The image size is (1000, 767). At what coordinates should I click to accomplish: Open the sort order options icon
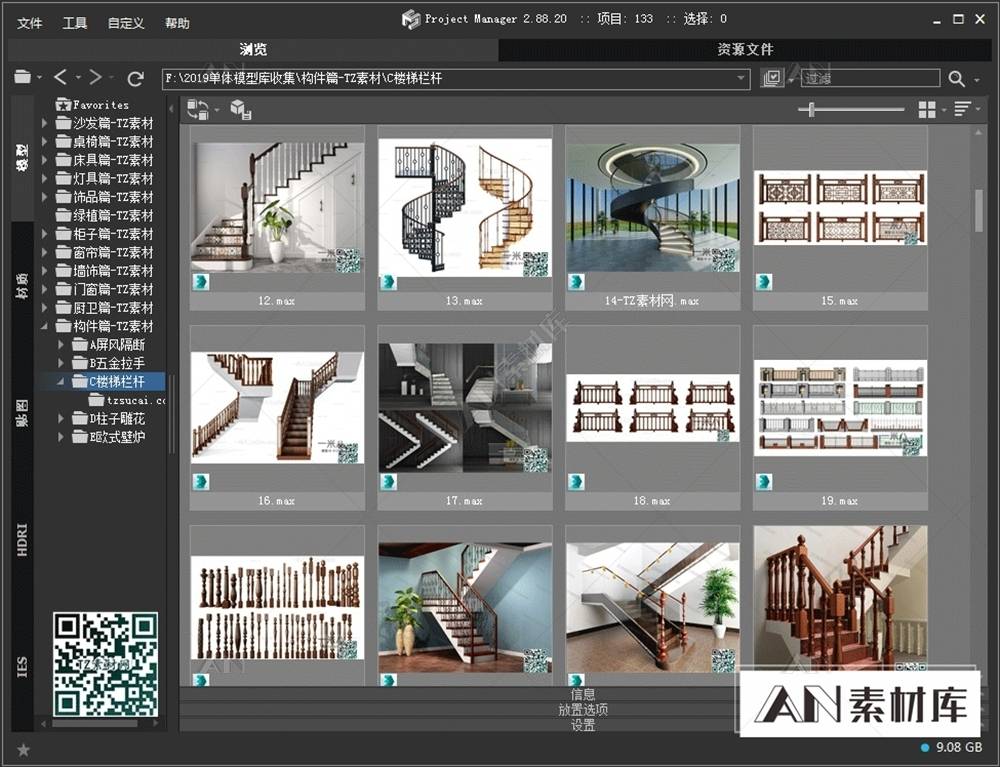point(962,109)
